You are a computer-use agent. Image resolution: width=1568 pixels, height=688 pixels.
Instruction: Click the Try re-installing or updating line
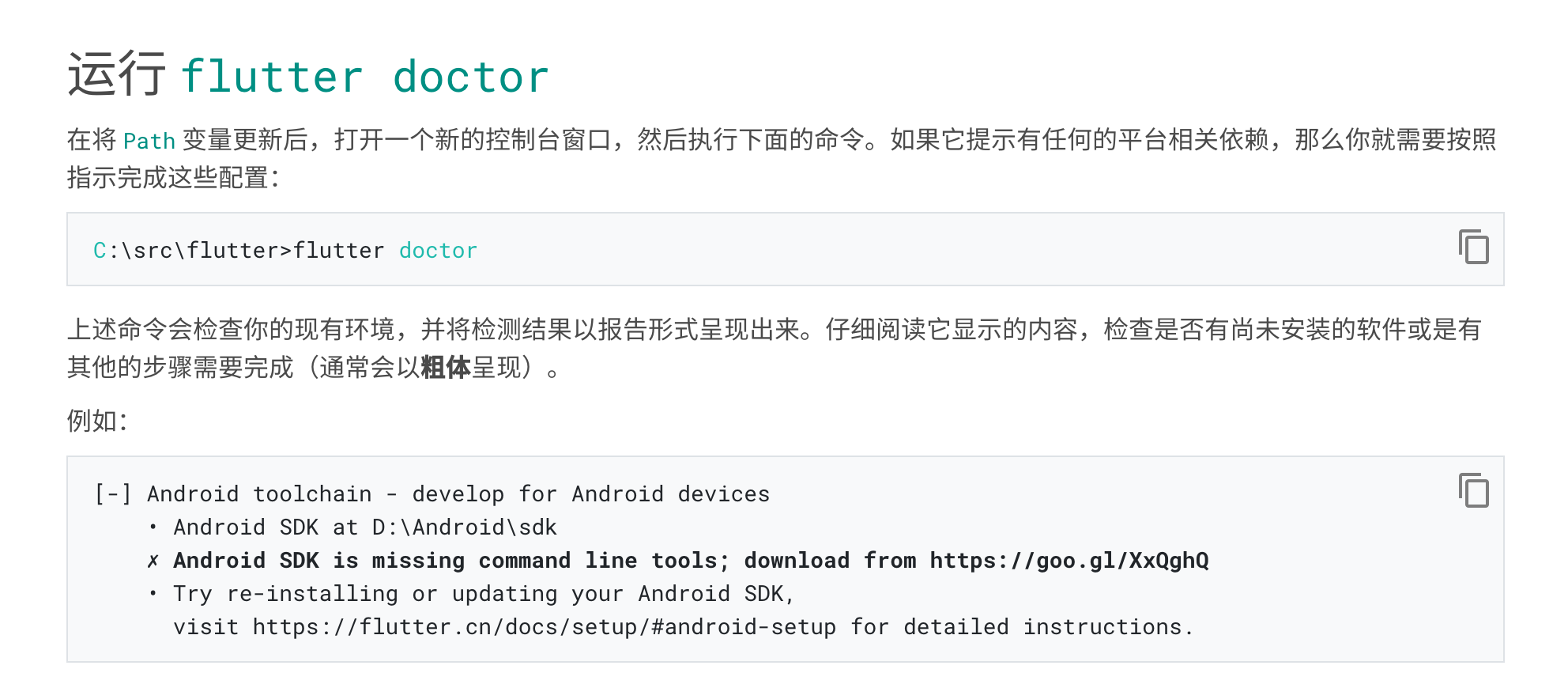483,594
